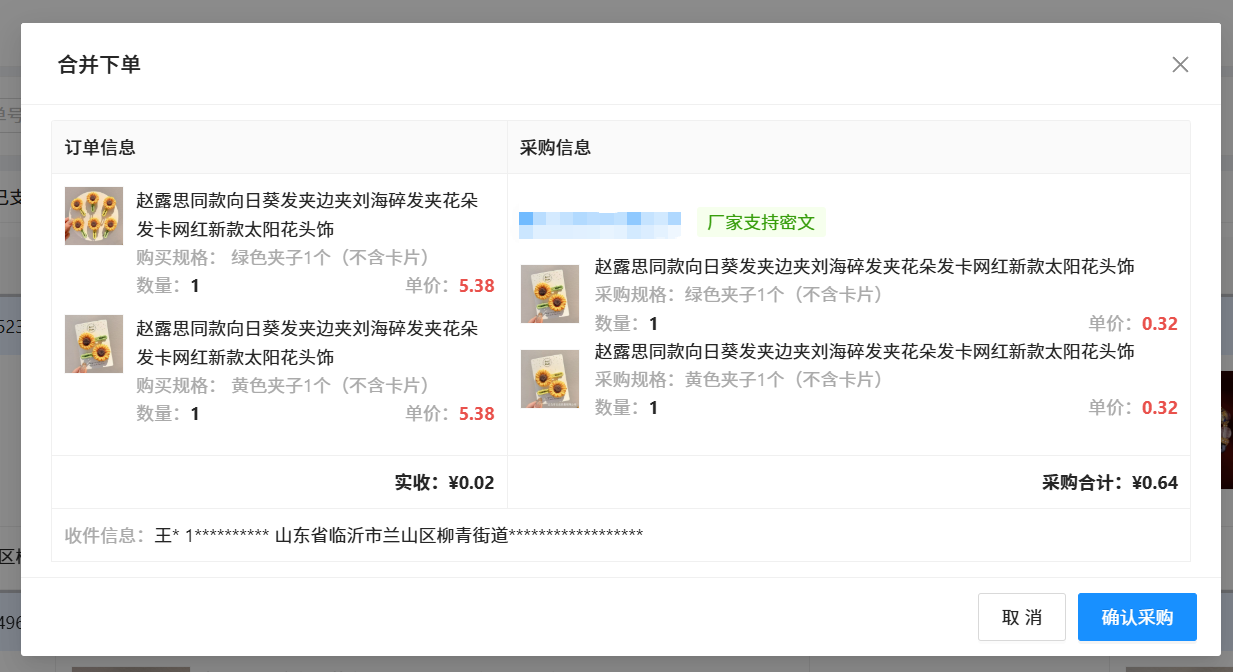Open the 黄色夹子 product thumbnail in 订单信息
1233x672 pixels.
94,344
